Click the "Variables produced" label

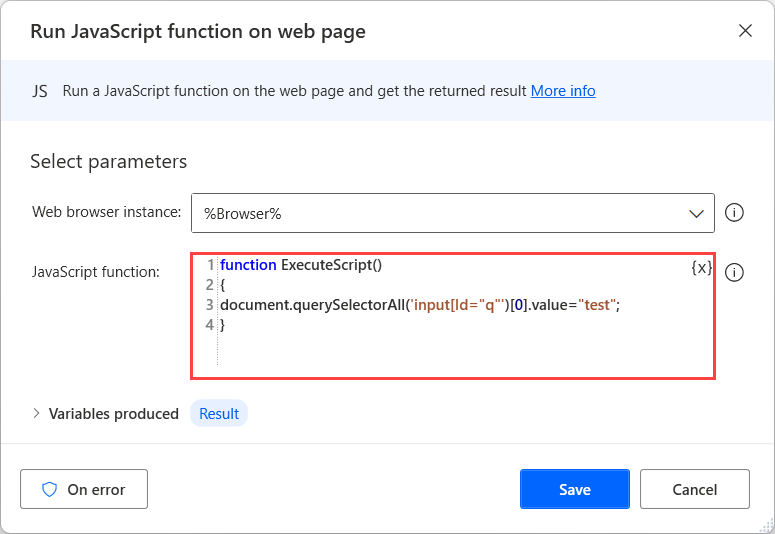[114, 413]
